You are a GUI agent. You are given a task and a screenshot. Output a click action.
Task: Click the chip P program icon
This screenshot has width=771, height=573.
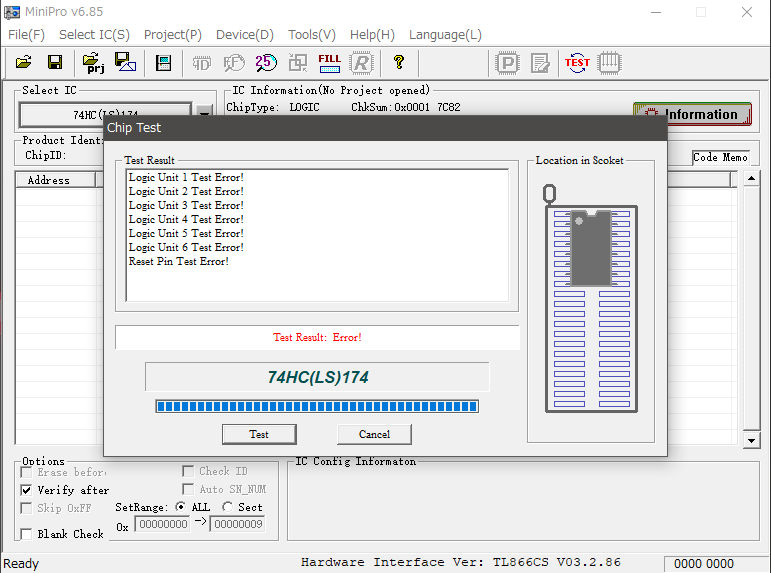(x=508, y=62)
